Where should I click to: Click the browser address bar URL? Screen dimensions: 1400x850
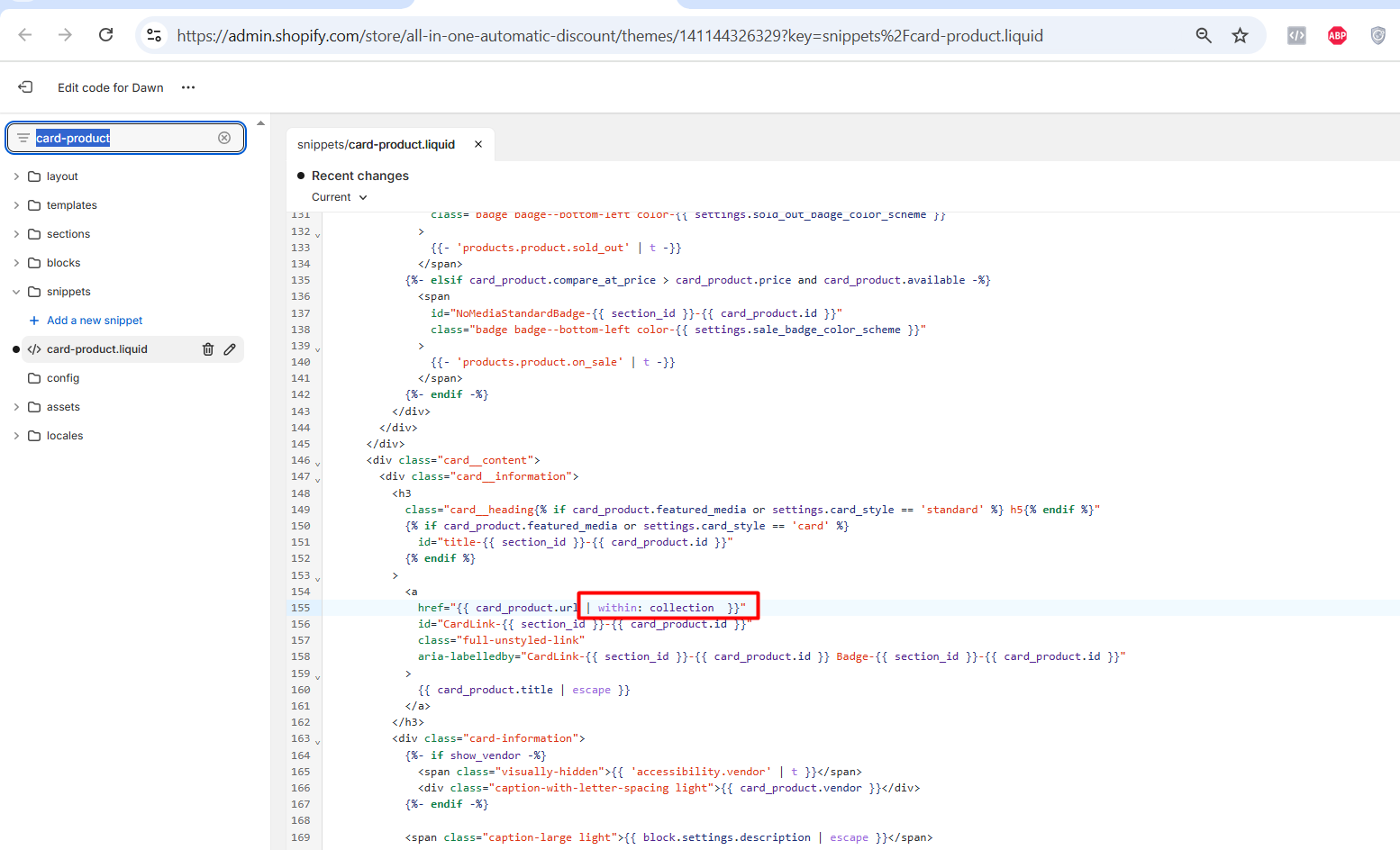610,36
